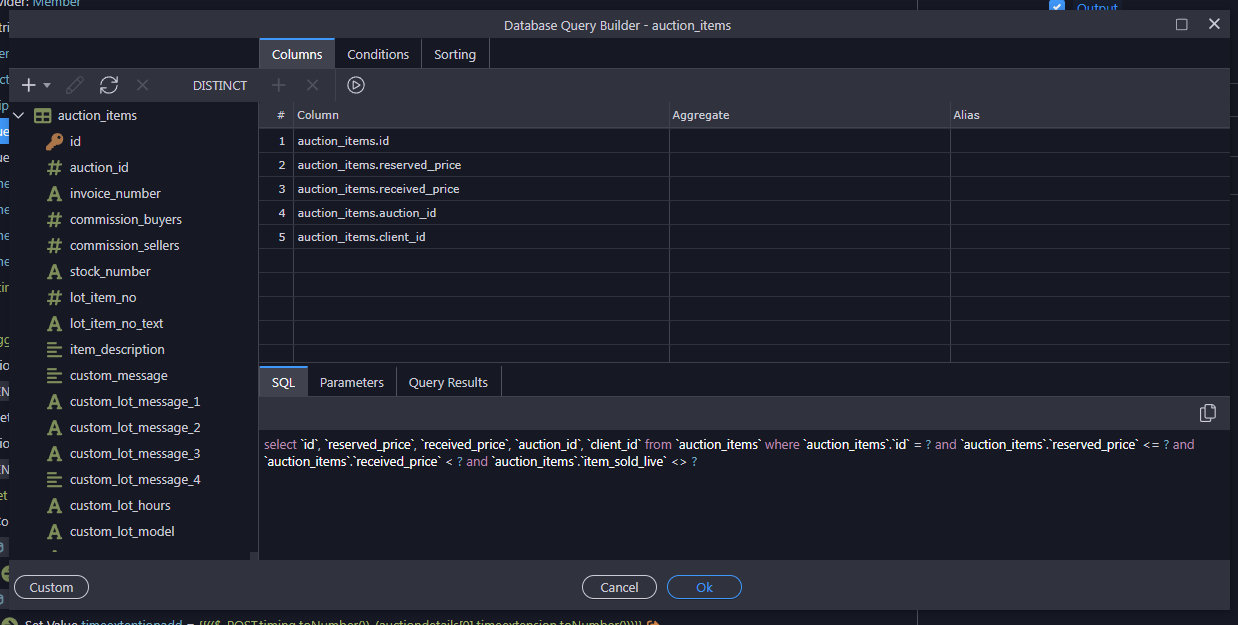Toggle the Output checkbox
This screenshot has height=625, width=1238.
(x=1057, y=7)
